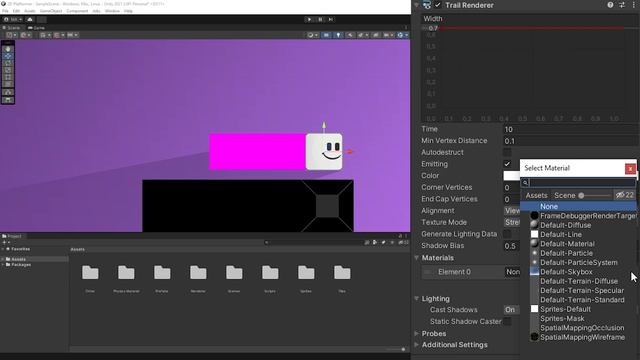Image resolution: width=640 pixels, height=360 pixels.
Task: Open the Alignment dropdown
Action: 512,211
